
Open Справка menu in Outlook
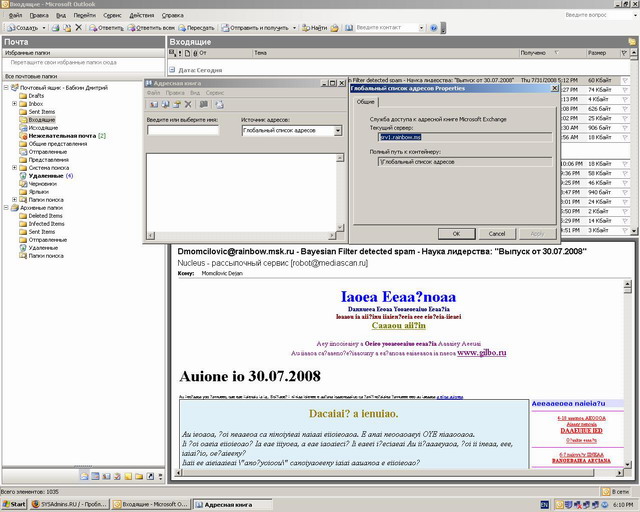click(173, 16)
